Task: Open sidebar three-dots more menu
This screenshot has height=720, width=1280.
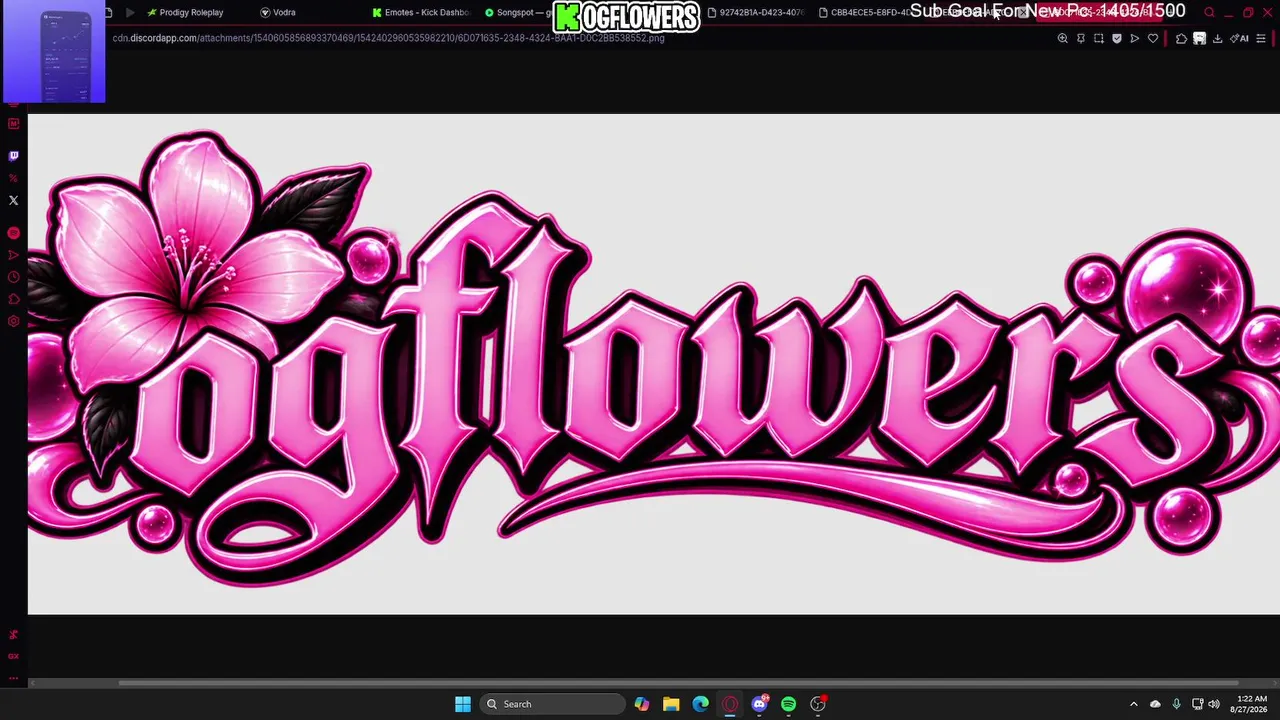Action: 13,678
